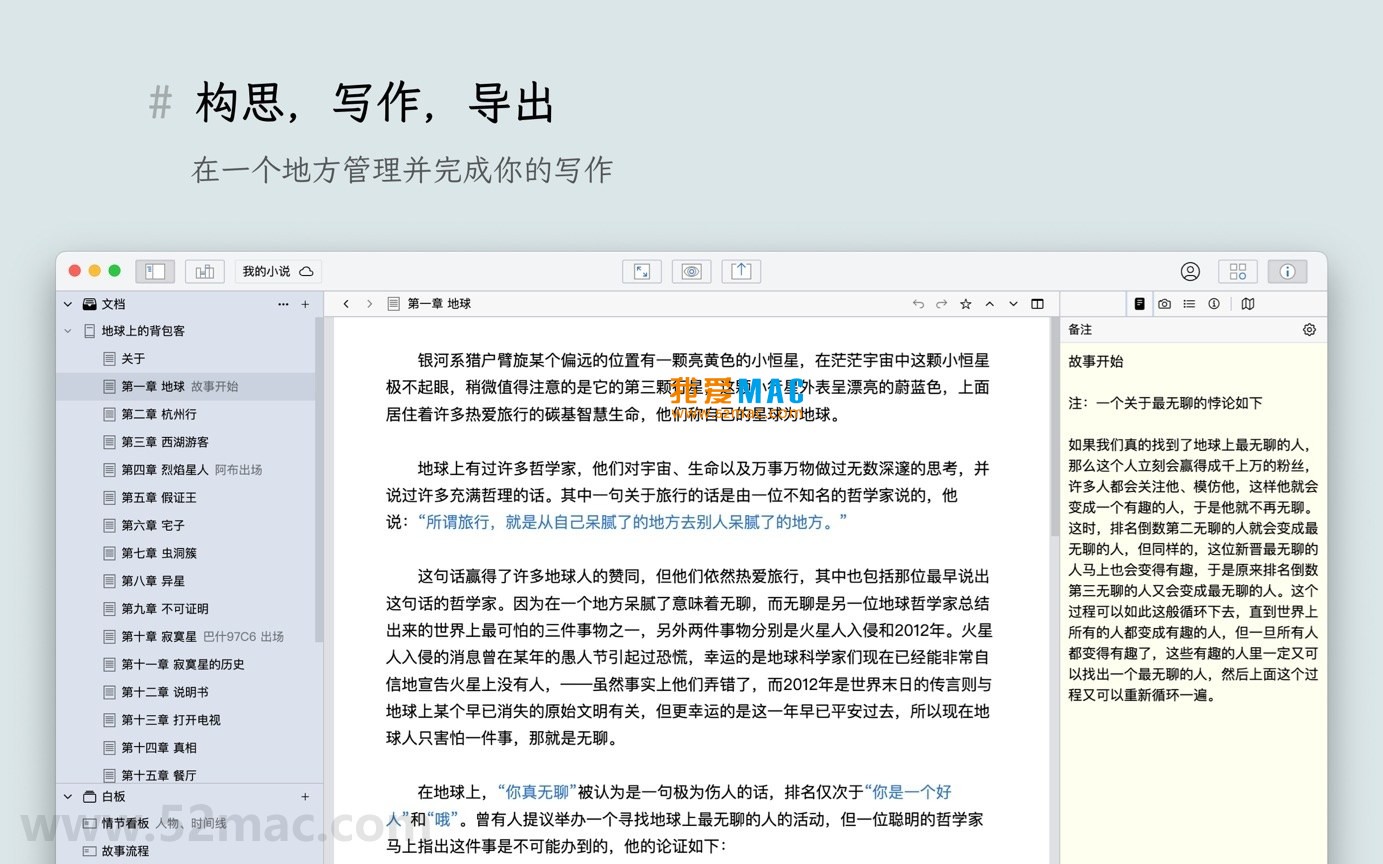Screen dimensions: 1383x864
Task: Toggle the sidebar visibility button top left
Action: click(x=155, y=271)
